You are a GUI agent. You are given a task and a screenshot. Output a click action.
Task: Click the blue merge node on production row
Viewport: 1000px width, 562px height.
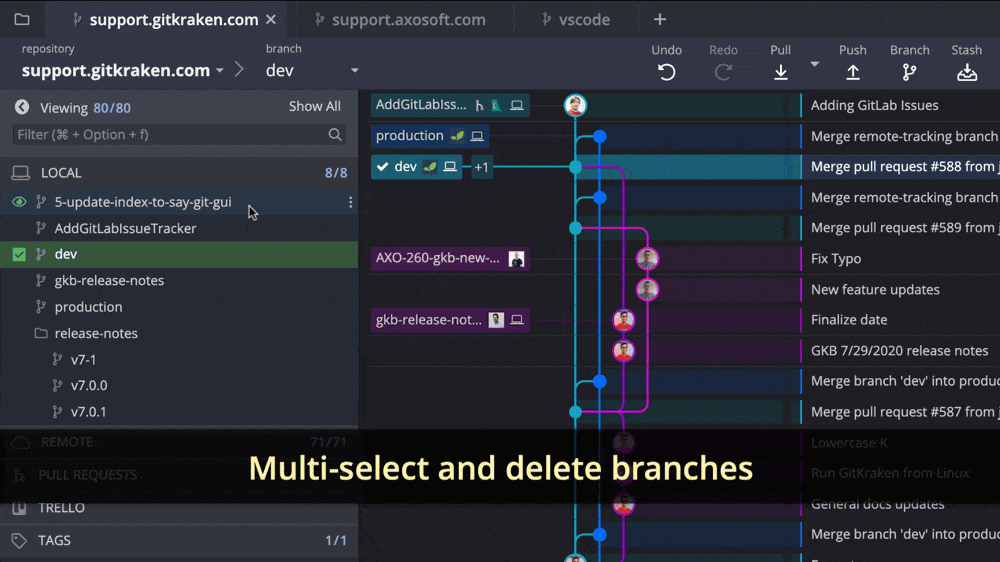click(599, 136)
